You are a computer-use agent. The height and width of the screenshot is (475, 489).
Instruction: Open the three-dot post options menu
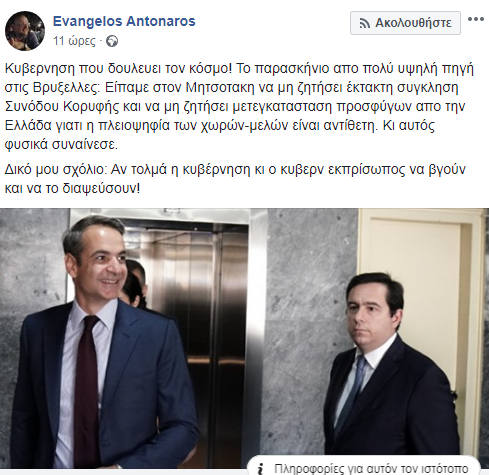click(476, 19)
